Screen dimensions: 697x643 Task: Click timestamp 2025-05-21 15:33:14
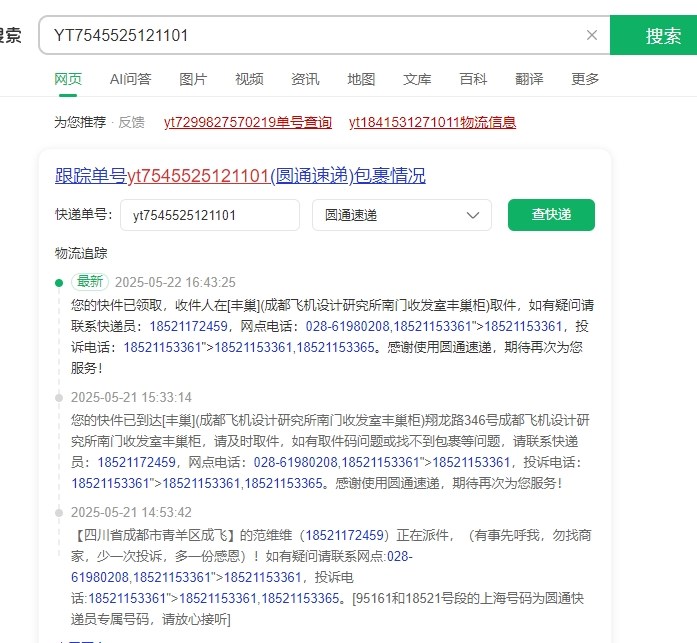click(x=131, y=397)
